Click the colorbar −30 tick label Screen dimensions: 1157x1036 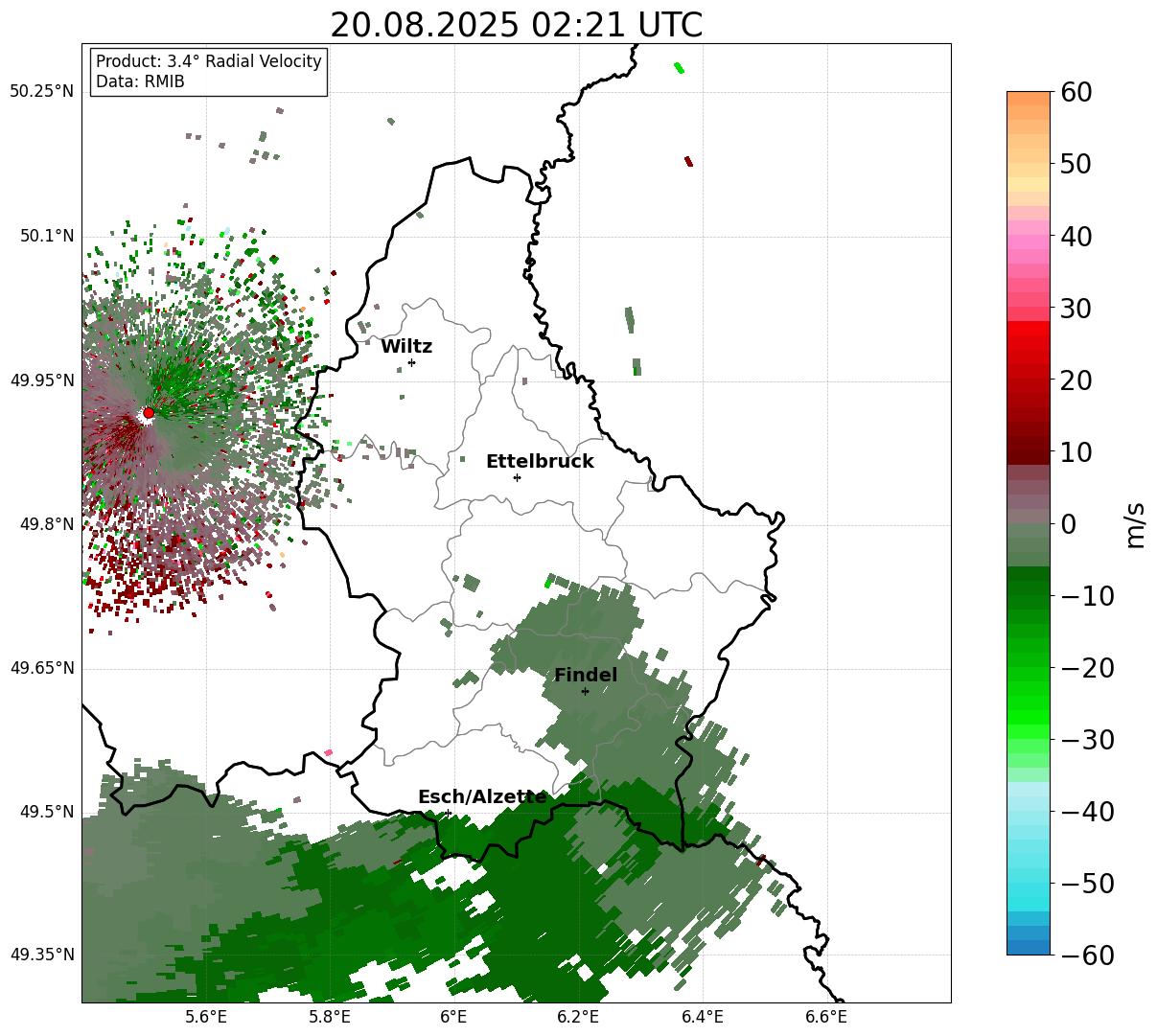click(1087, 739)
